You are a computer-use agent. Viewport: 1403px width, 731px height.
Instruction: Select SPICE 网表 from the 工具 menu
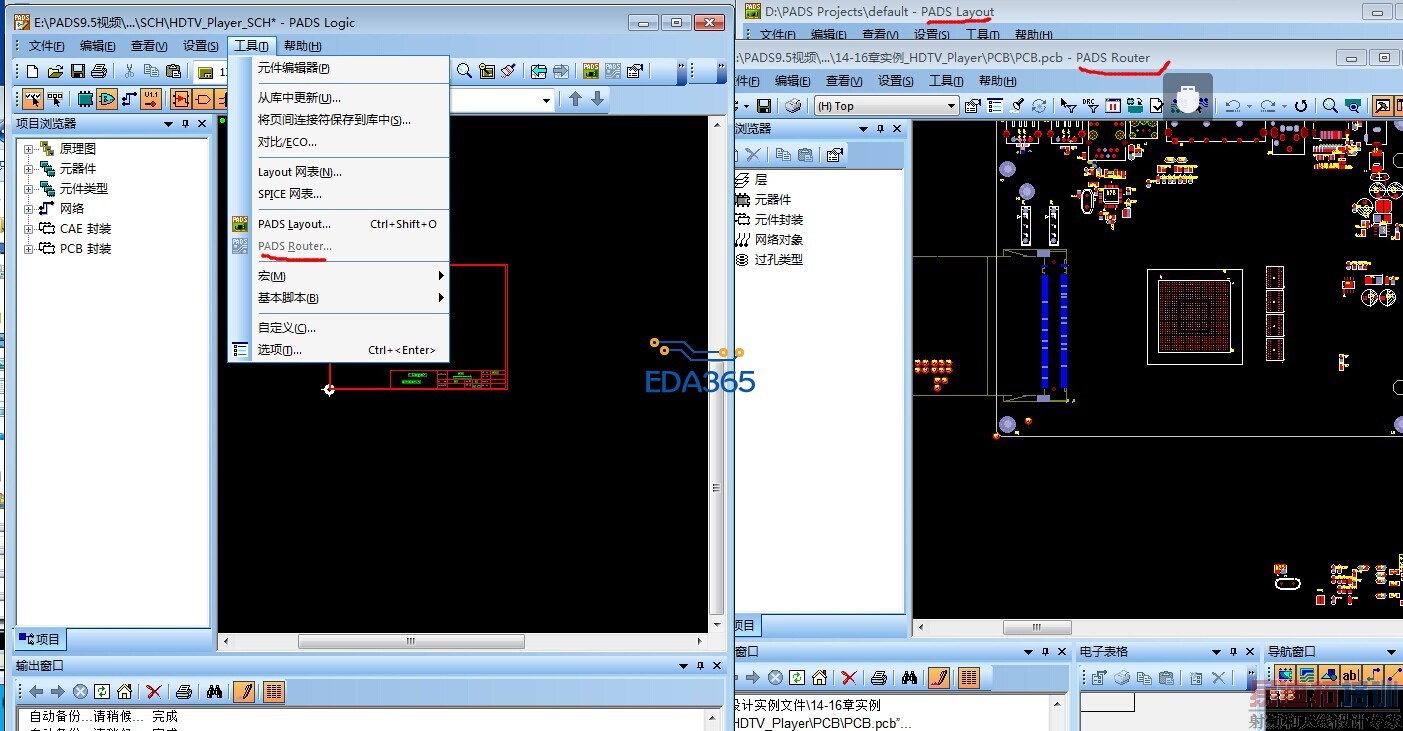click(339, 194)
